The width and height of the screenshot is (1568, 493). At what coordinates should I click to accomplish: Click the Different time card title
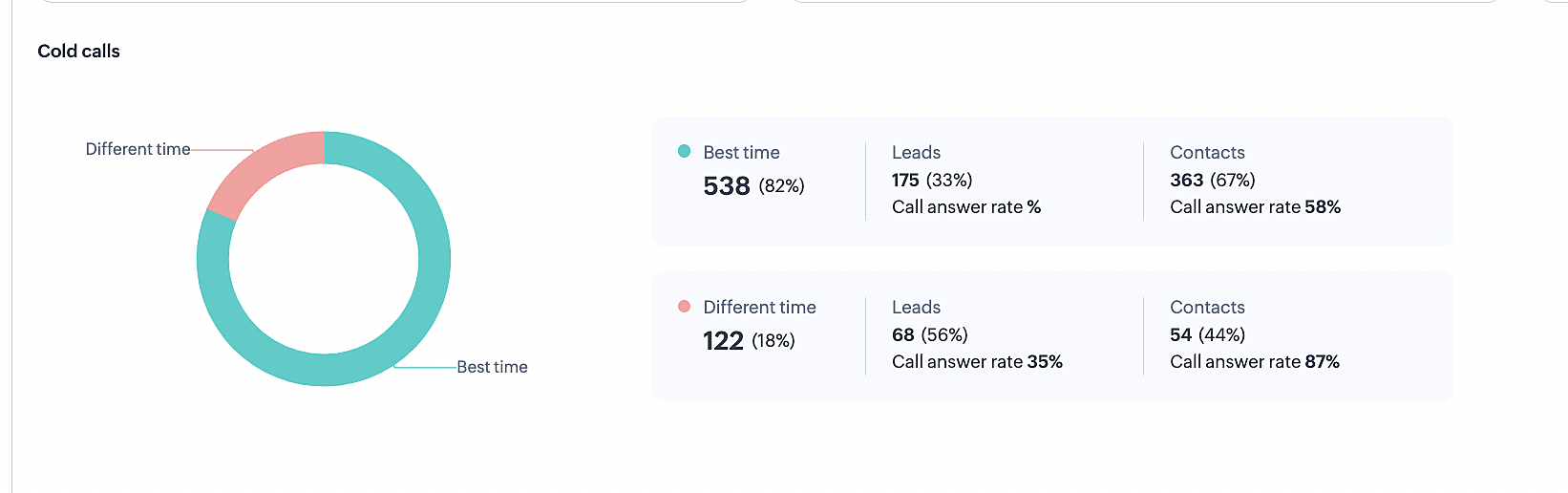coord(759,307)
